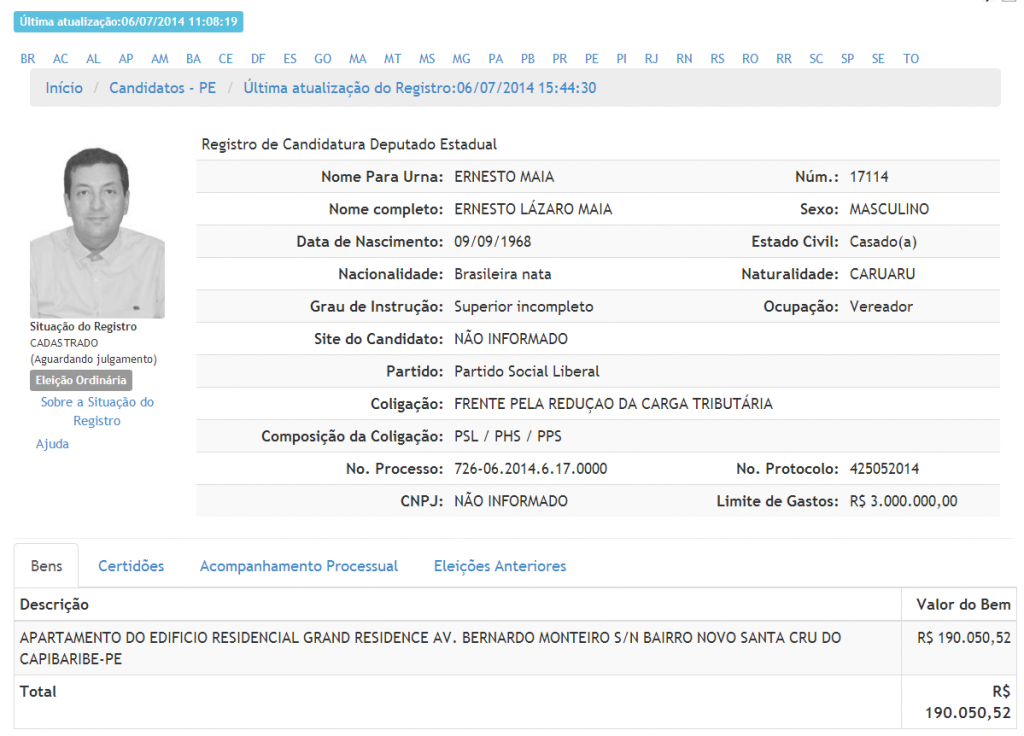The image size is (1024, 736).
Task: Click the Superior incompleto education value
Action: (x=524, y=307)
